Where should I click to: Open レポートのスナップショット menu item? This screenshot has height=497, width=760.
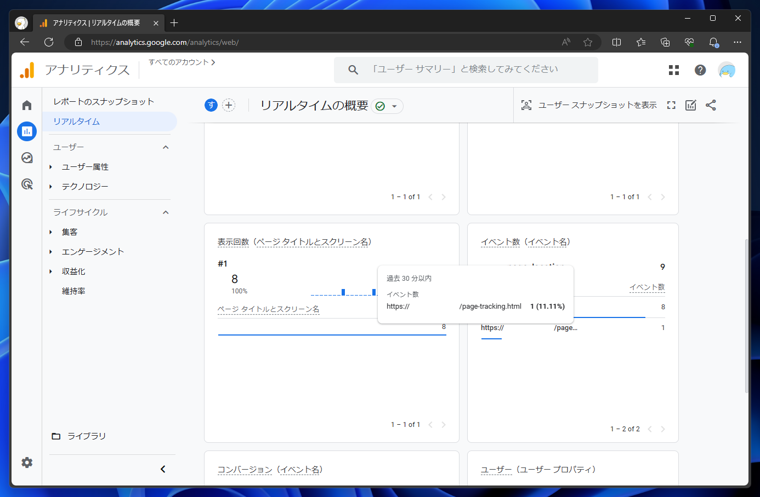(103, 101)
